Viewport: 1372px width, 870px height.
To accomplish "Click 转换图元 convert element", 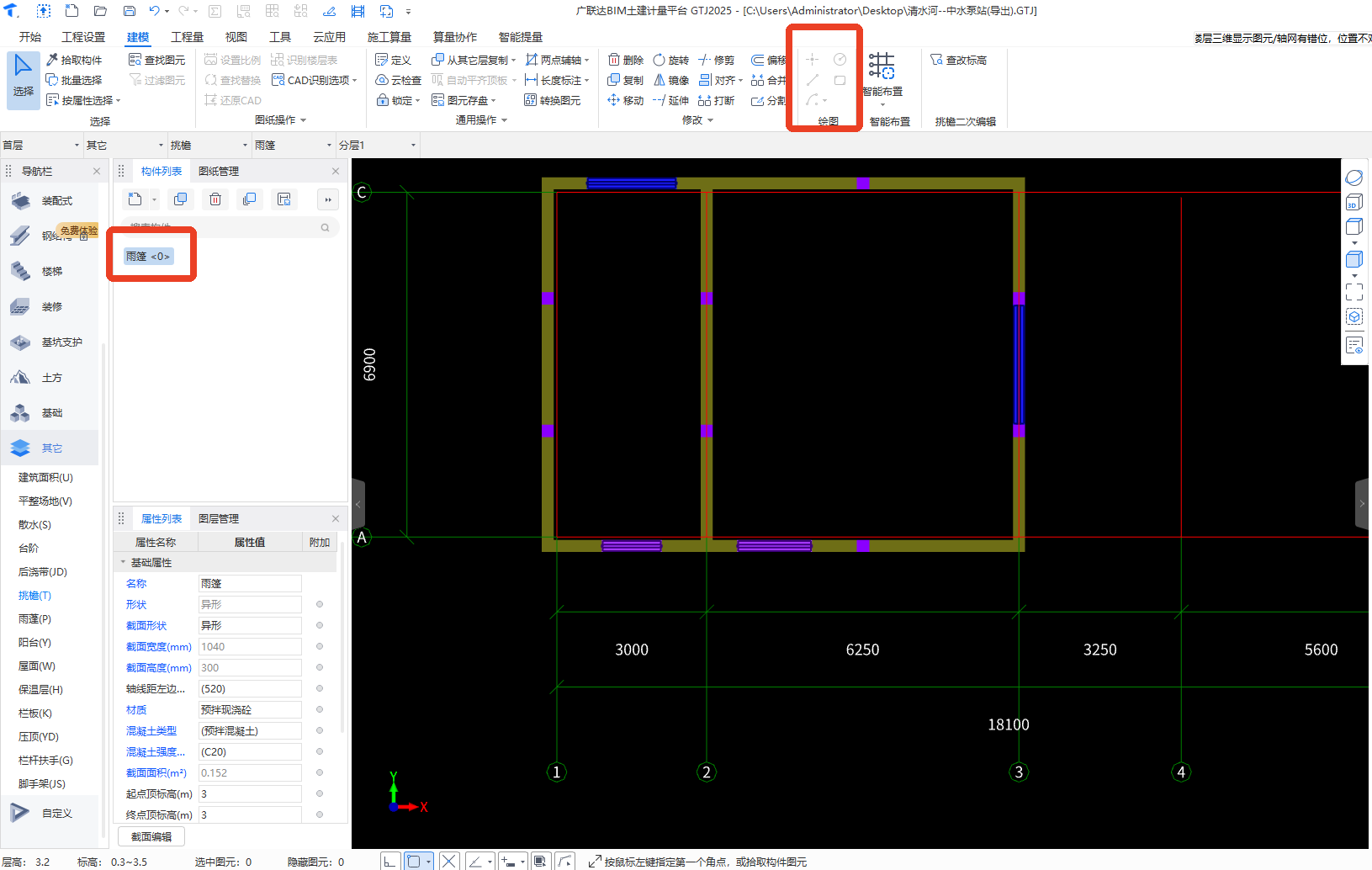I will coord(552,100).
